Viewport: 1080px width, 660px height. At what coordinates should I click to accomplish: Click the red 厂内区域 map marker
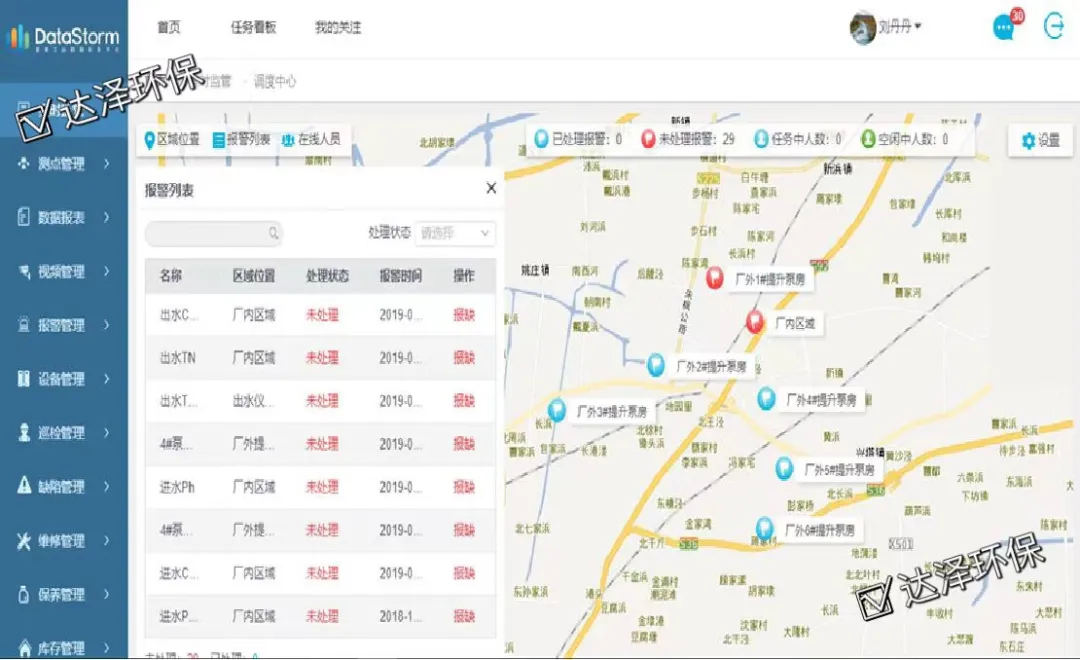[x=756, y=322]
